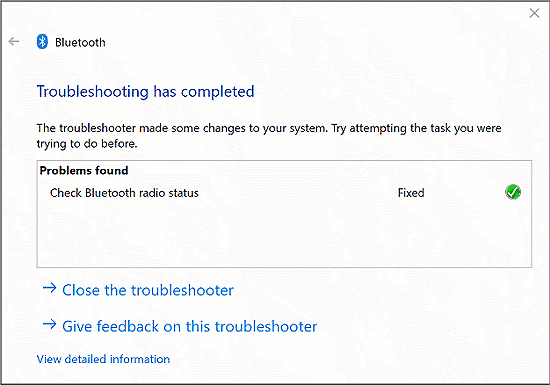Click the green checkmark beside Fixed
Image resolution: width=550 pixels, height=386 pixels.
point(513,192)
